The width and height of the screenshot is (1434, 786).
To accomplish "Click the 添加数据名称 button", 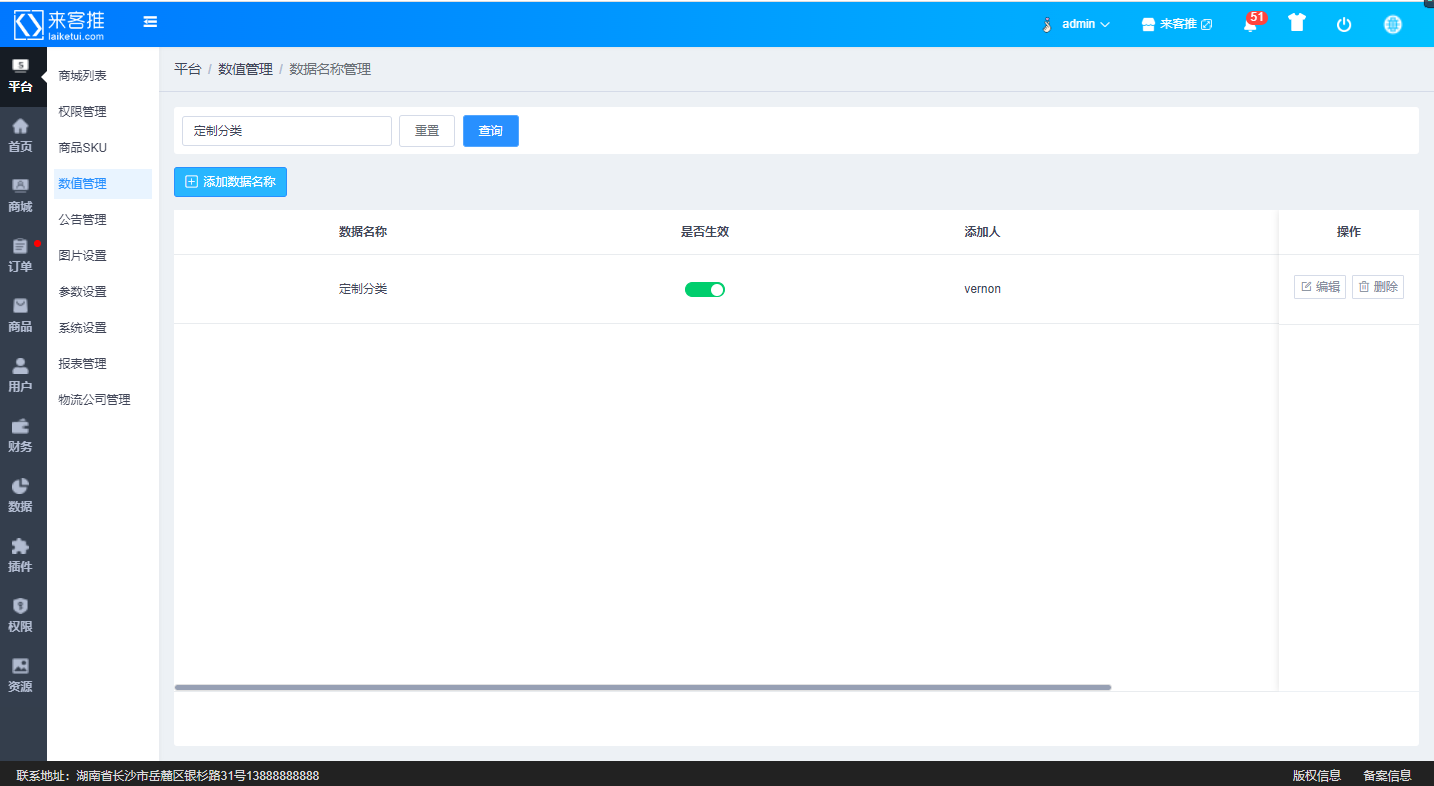I will pos(230,182).
